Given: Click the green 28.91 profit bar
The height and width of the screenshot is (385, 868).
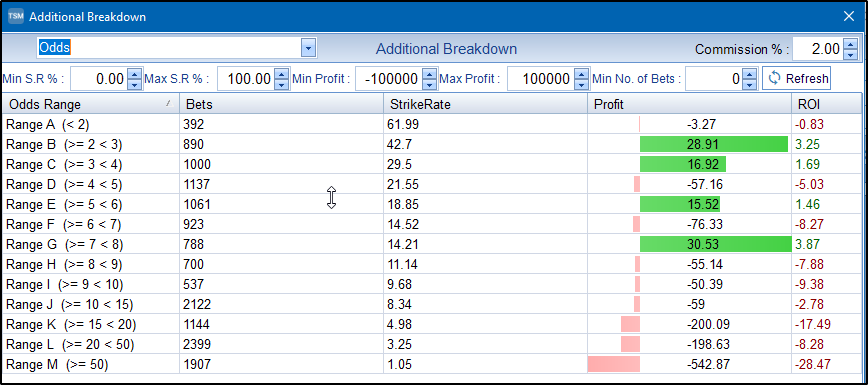Looking at the screenshot, I should 714,145.
